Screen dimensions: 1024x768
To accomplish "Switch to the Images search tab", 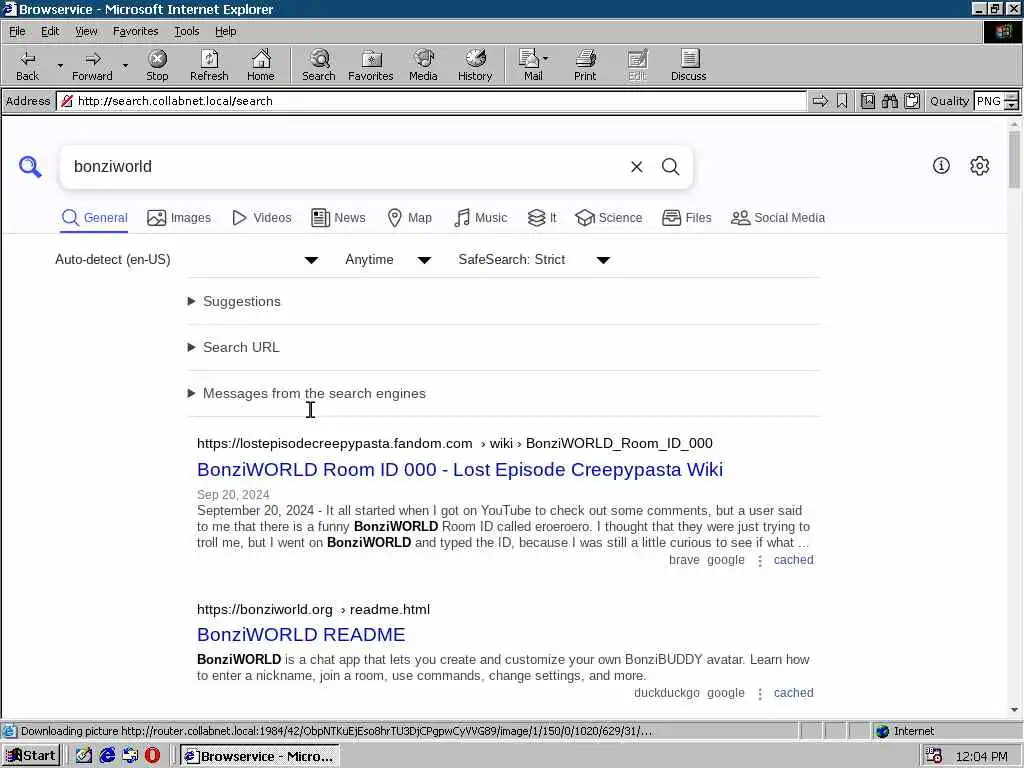I will coord(179,218).
